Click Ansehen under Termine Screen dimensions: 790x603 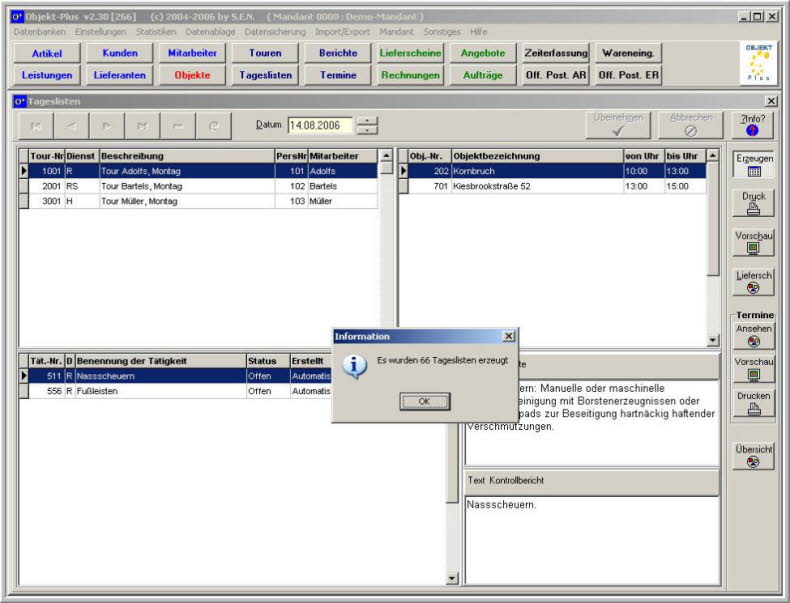[754, 336]
